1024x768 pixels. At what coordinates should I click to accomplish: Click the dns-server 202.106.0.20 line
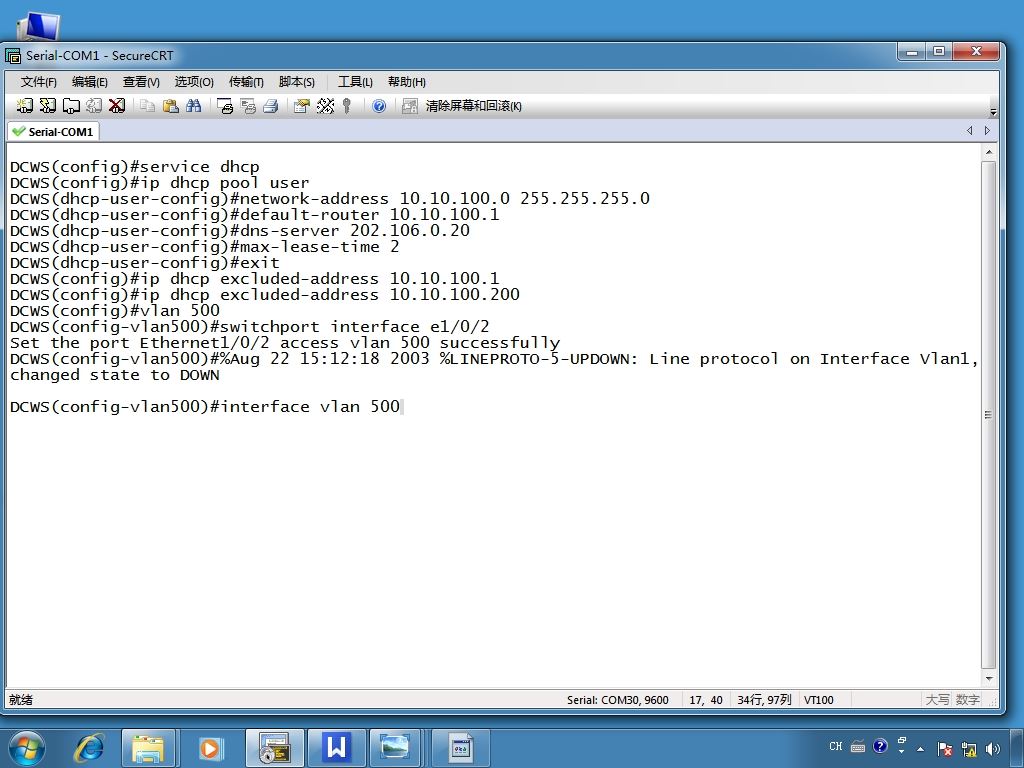[x=240, y=231]
